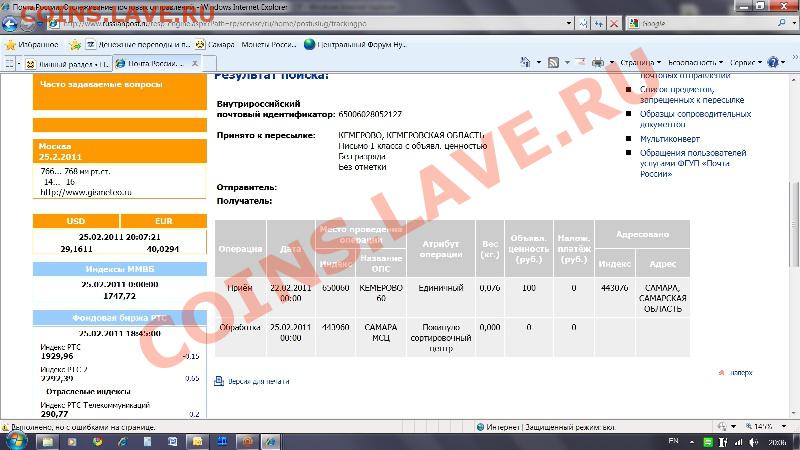Open the Безопасность menu
The image size is (800, 450).
coord(695,62)
